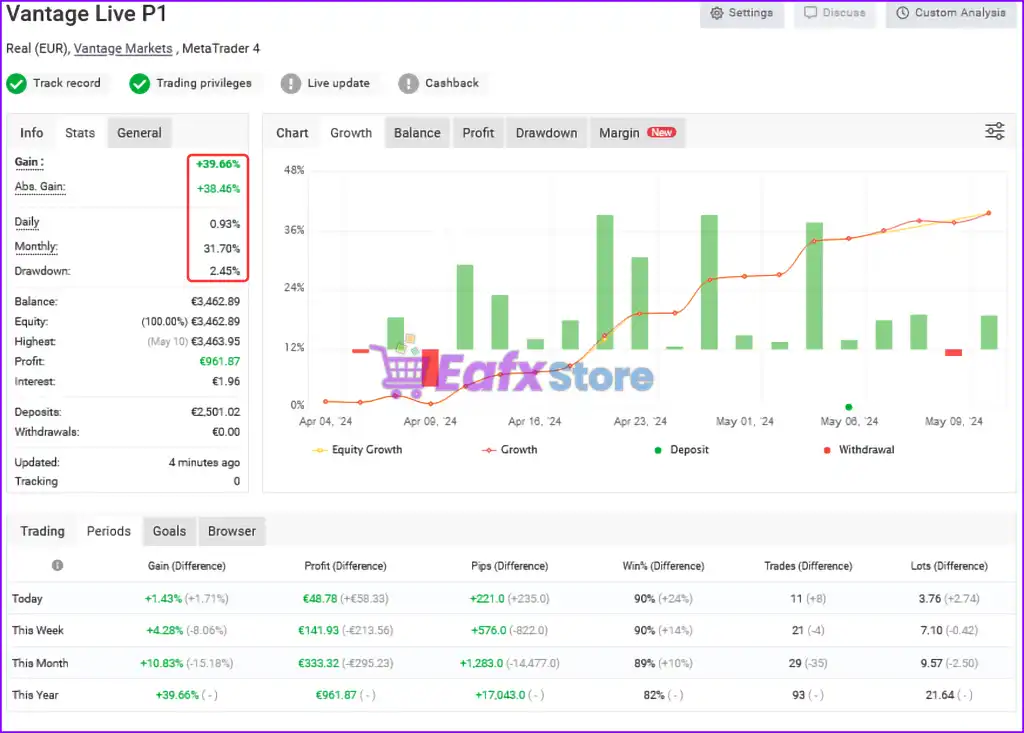Select the This Year row label
Screen dimensions: 1024x733
35,695
